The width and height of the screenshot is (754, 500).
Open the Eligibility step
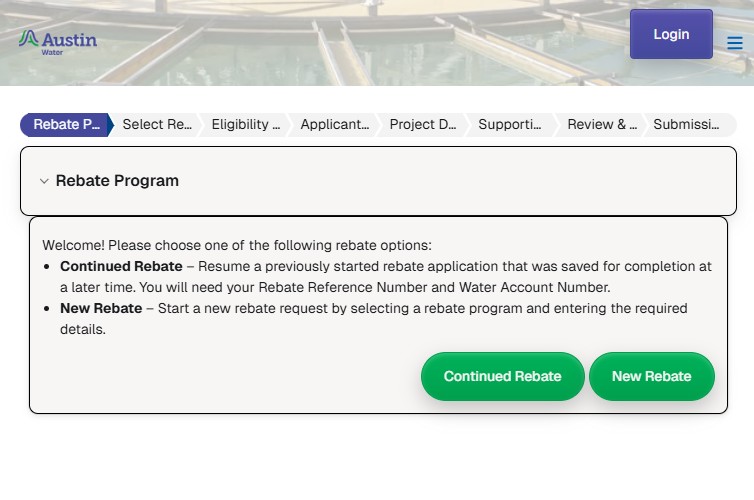pyautogui.click(x=246, y=125)
